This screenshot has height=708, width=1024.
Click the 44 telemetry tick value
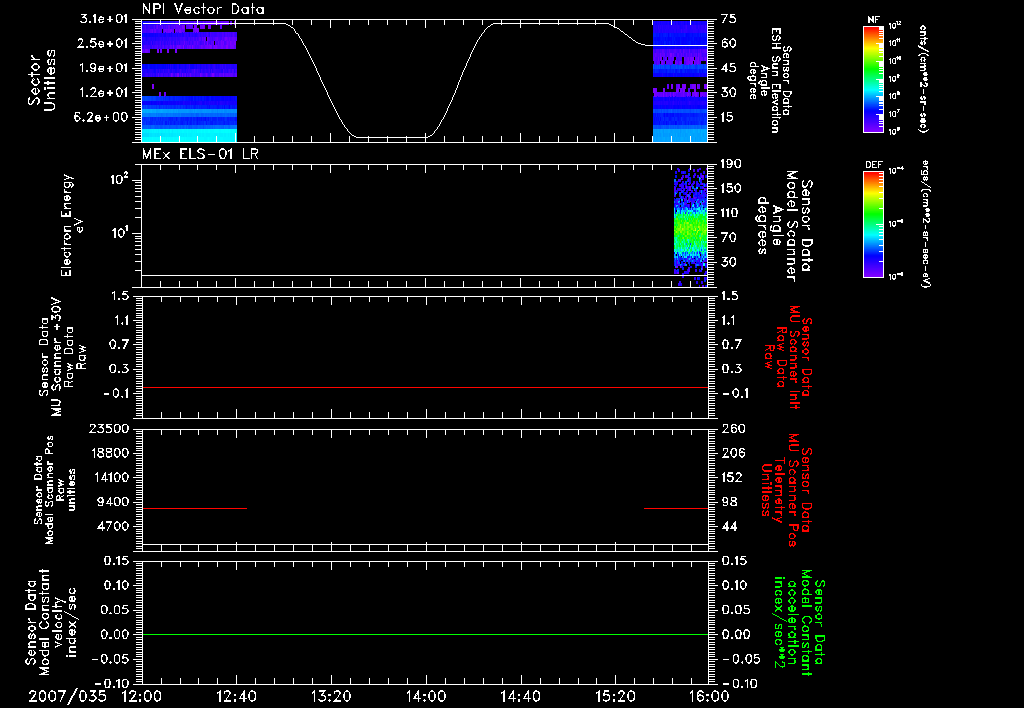click(x=729, y=526)
